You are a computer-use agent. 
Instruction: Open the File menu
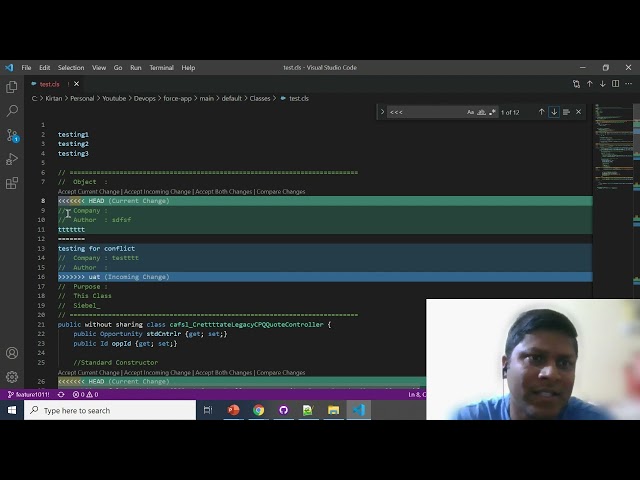click(x=26, y=68)
